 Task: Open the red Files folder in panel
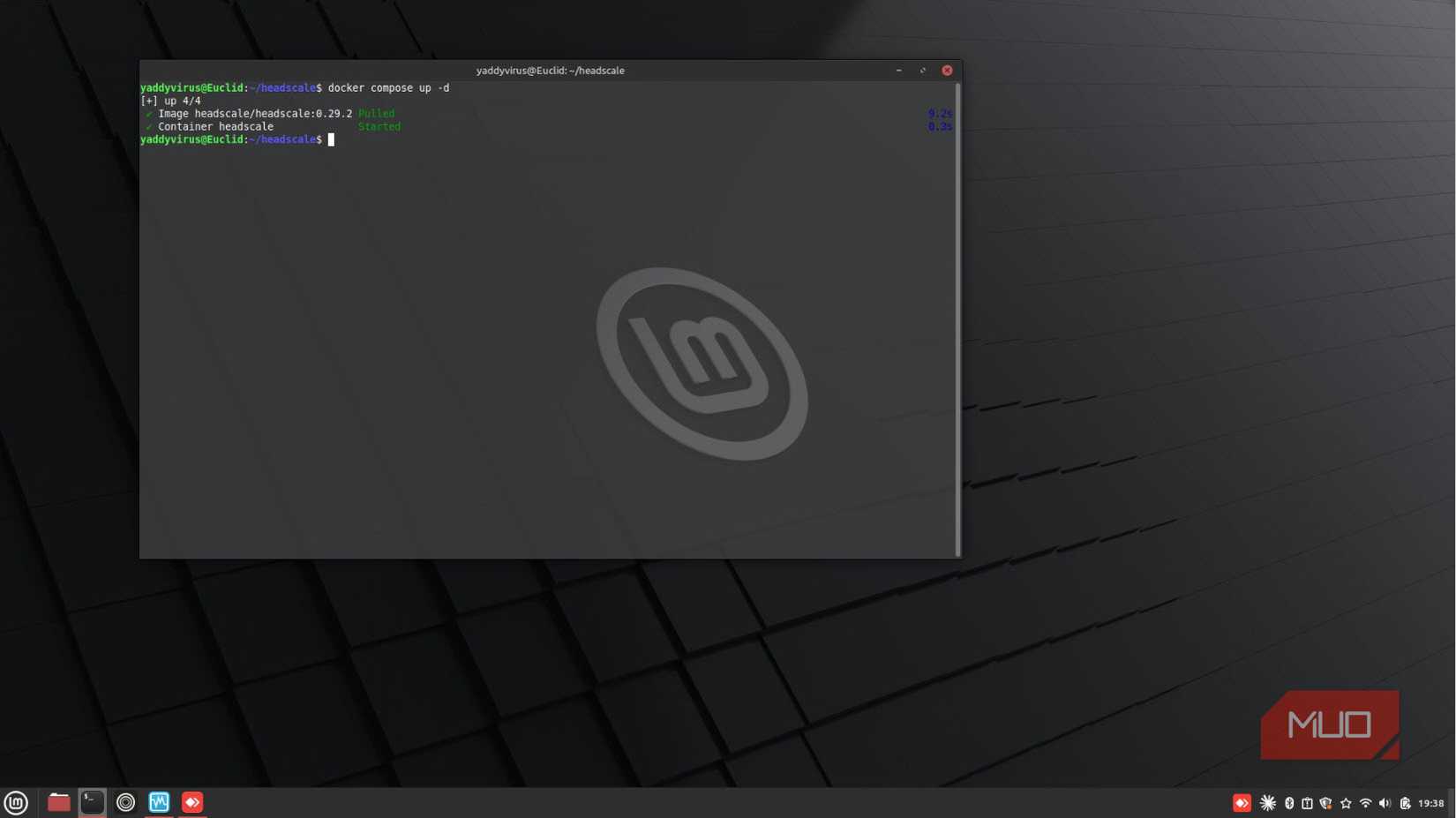(x=59, y=802)
